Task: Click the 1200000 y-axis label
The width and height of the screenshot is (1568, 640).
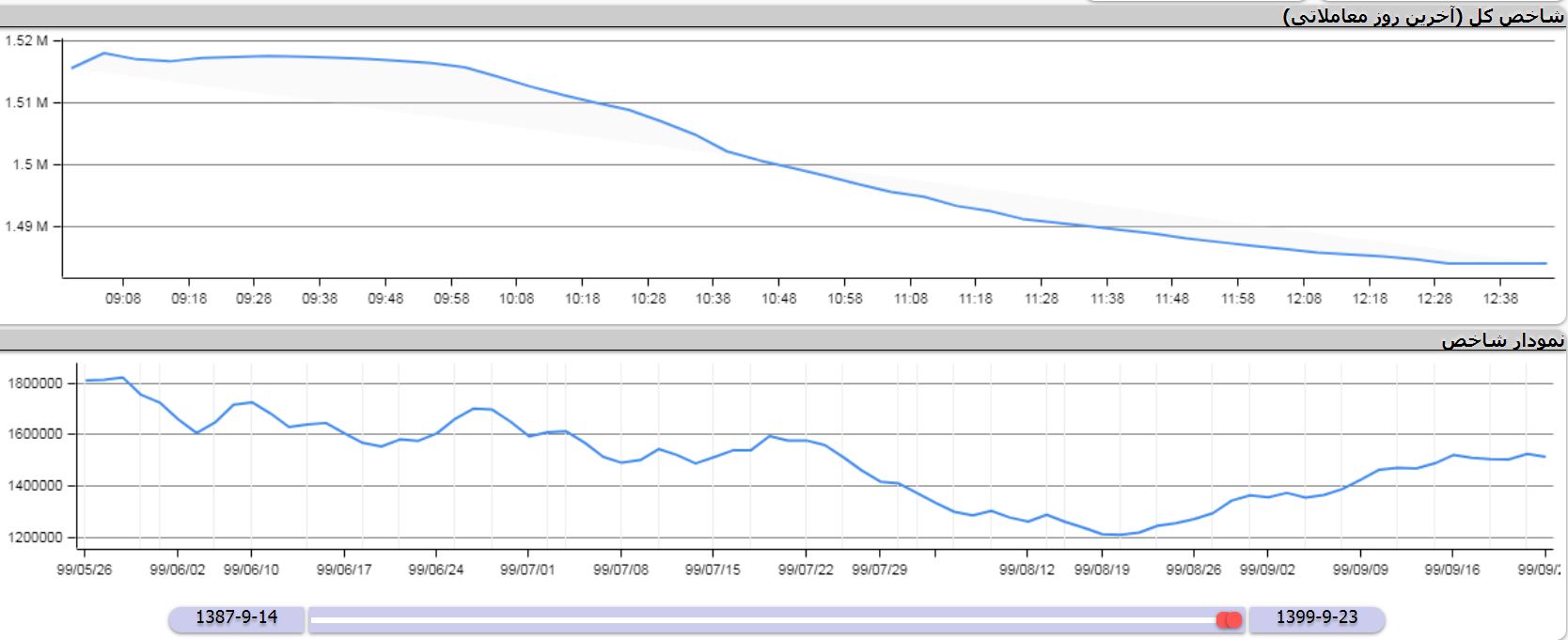Action: pyautogui.click(x=34, y=538)
